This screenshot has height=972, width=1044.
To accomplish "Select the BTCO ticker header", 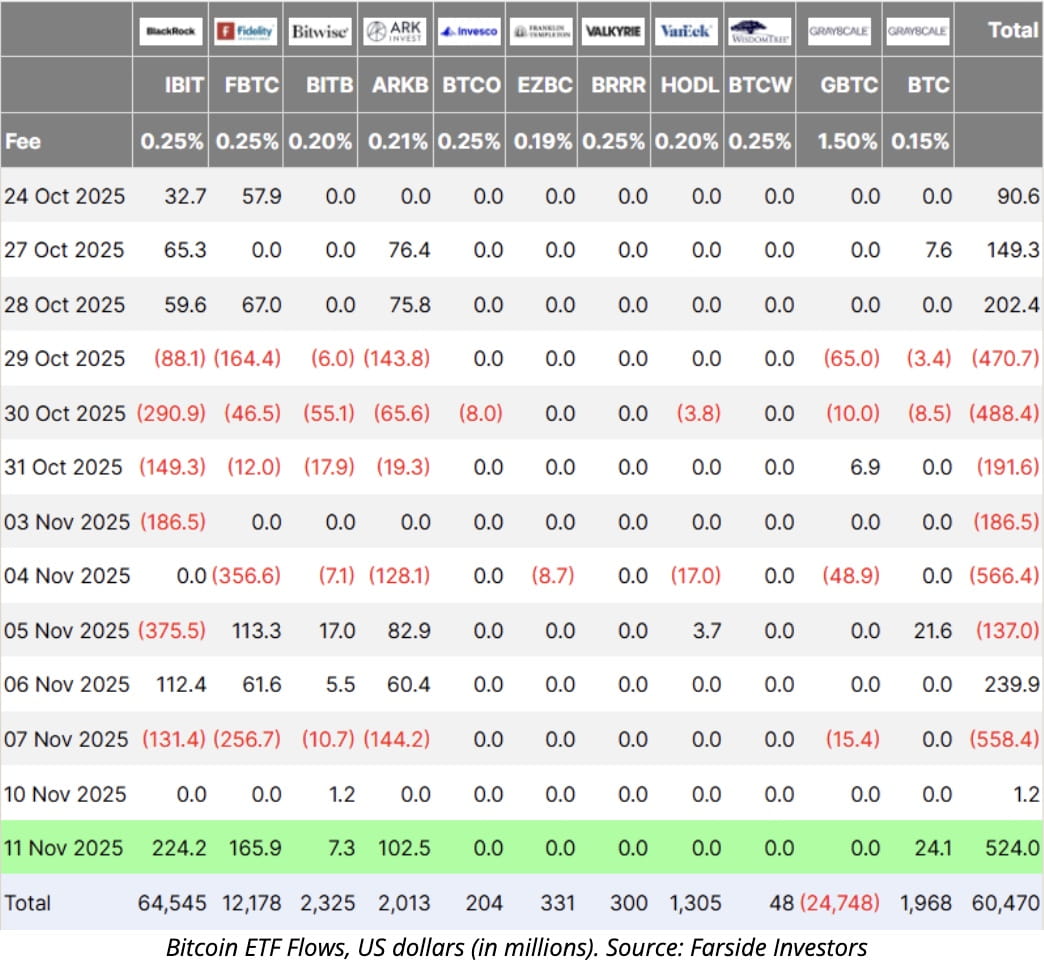I will 471,85.
